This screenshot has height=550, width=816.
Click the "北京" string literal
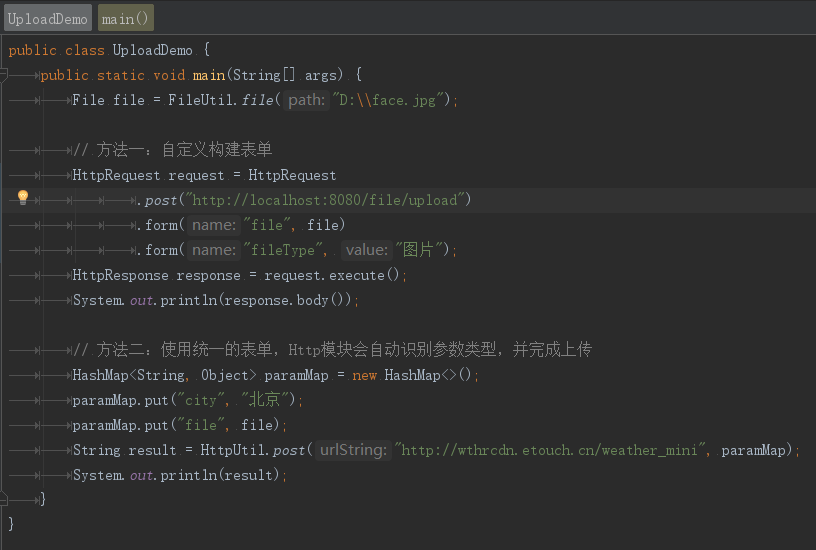coord(265,400)
